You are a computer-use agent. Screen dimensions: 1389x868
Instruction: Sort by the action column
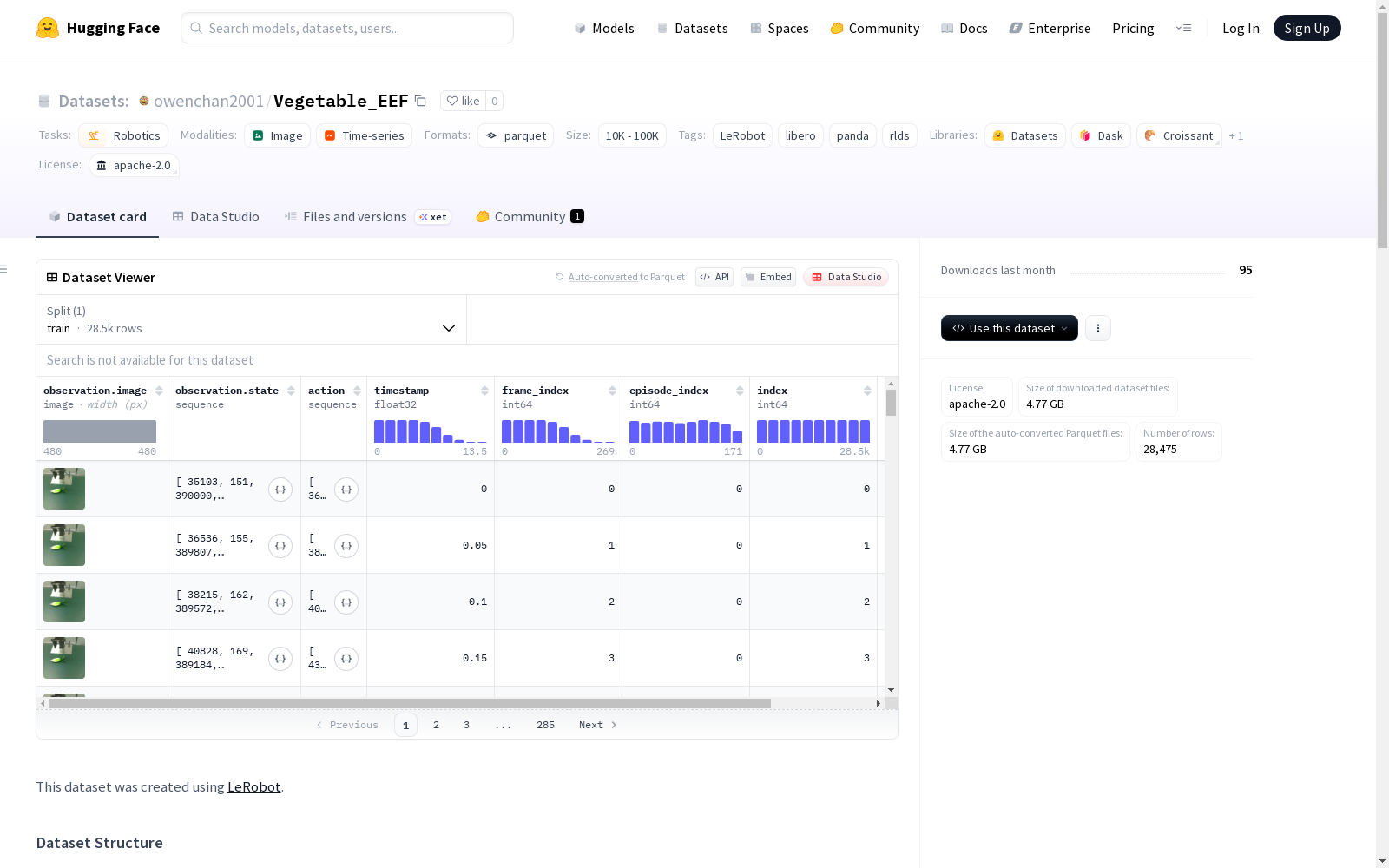[357, 391]
